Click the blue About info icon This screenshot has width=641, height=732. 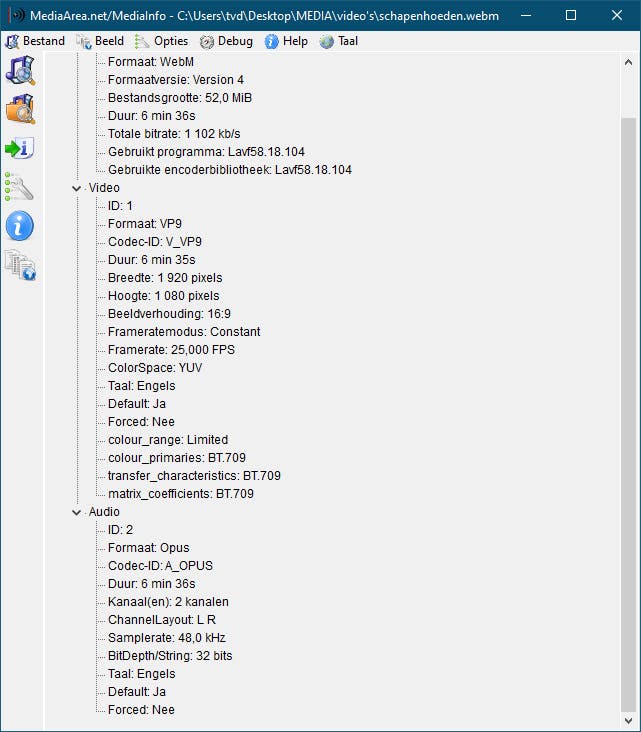click(20, 226)
